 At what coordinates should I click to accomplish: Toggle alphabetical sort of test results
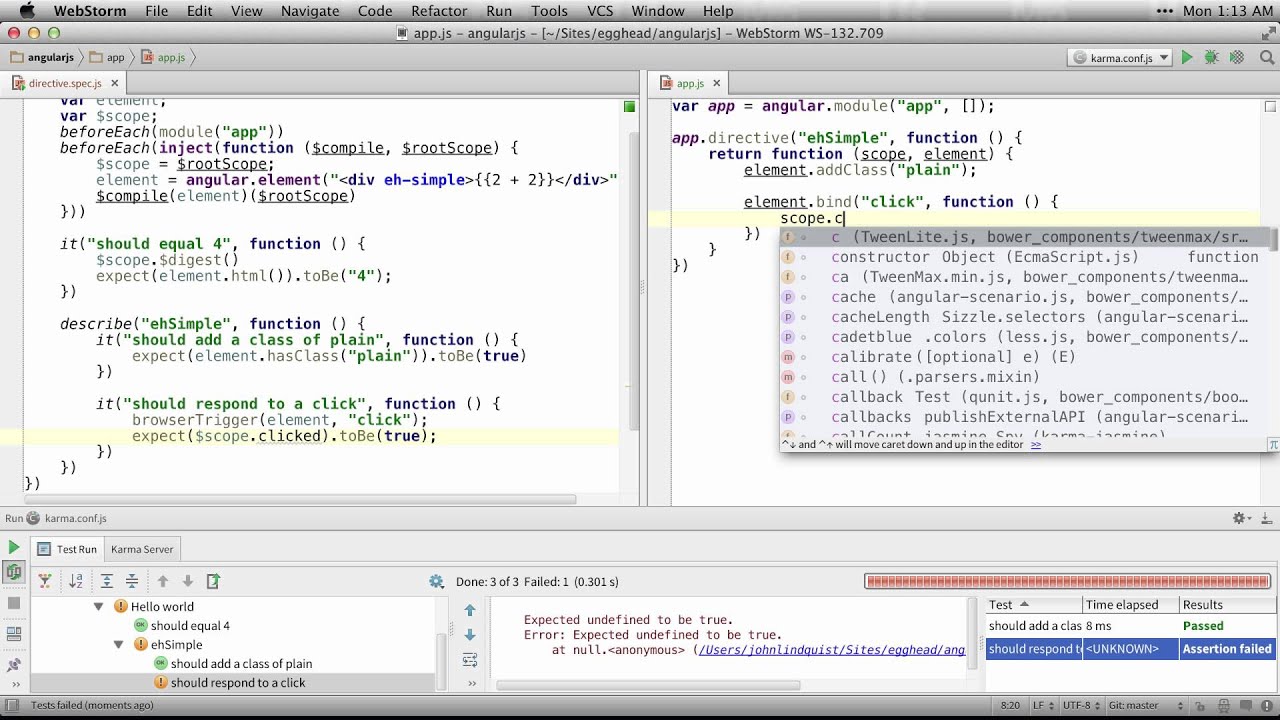[x=76, y=581]
